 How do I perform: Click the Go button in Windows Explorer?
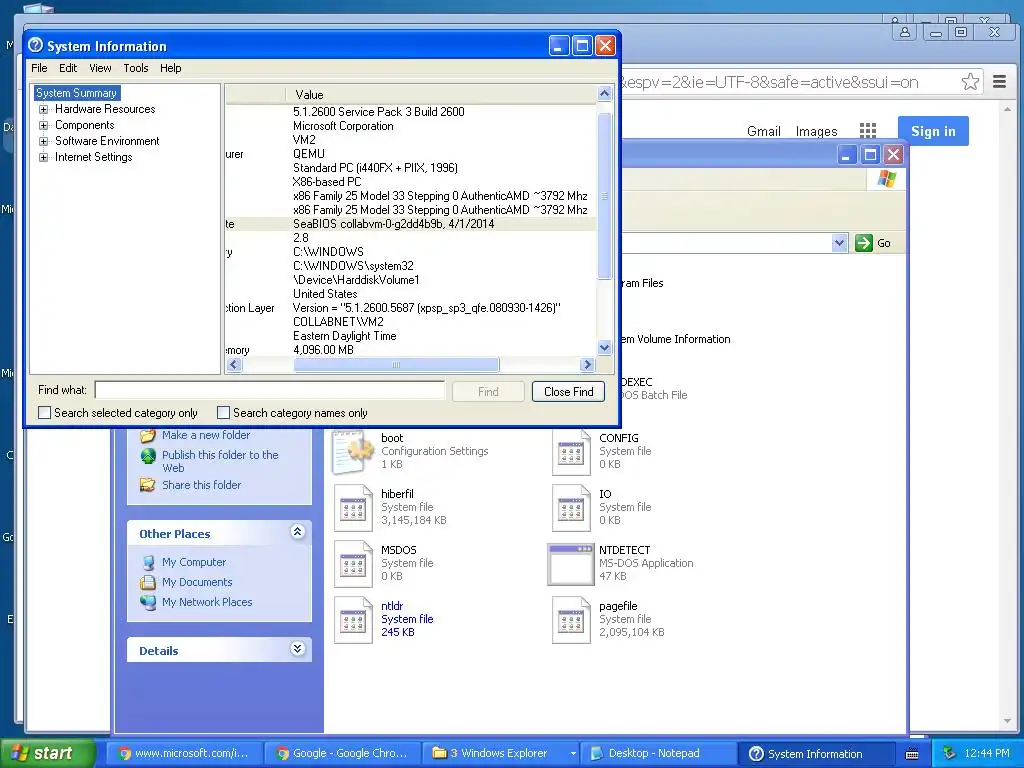[873, 243]
